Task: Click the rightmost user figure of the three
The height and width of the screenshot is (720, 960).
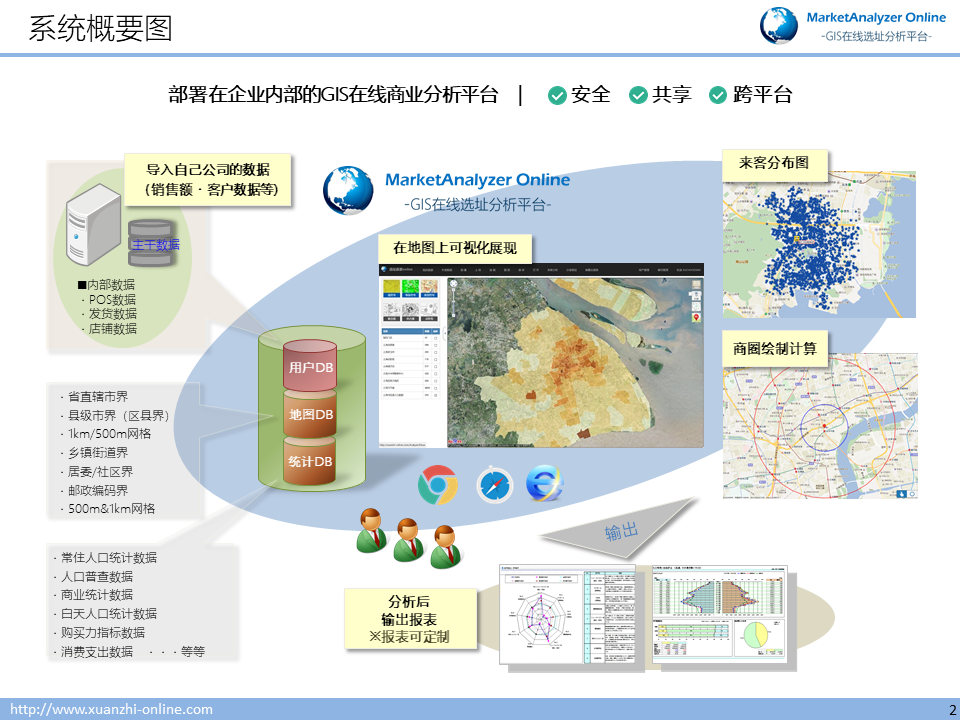Action: [x=446, y=547]
